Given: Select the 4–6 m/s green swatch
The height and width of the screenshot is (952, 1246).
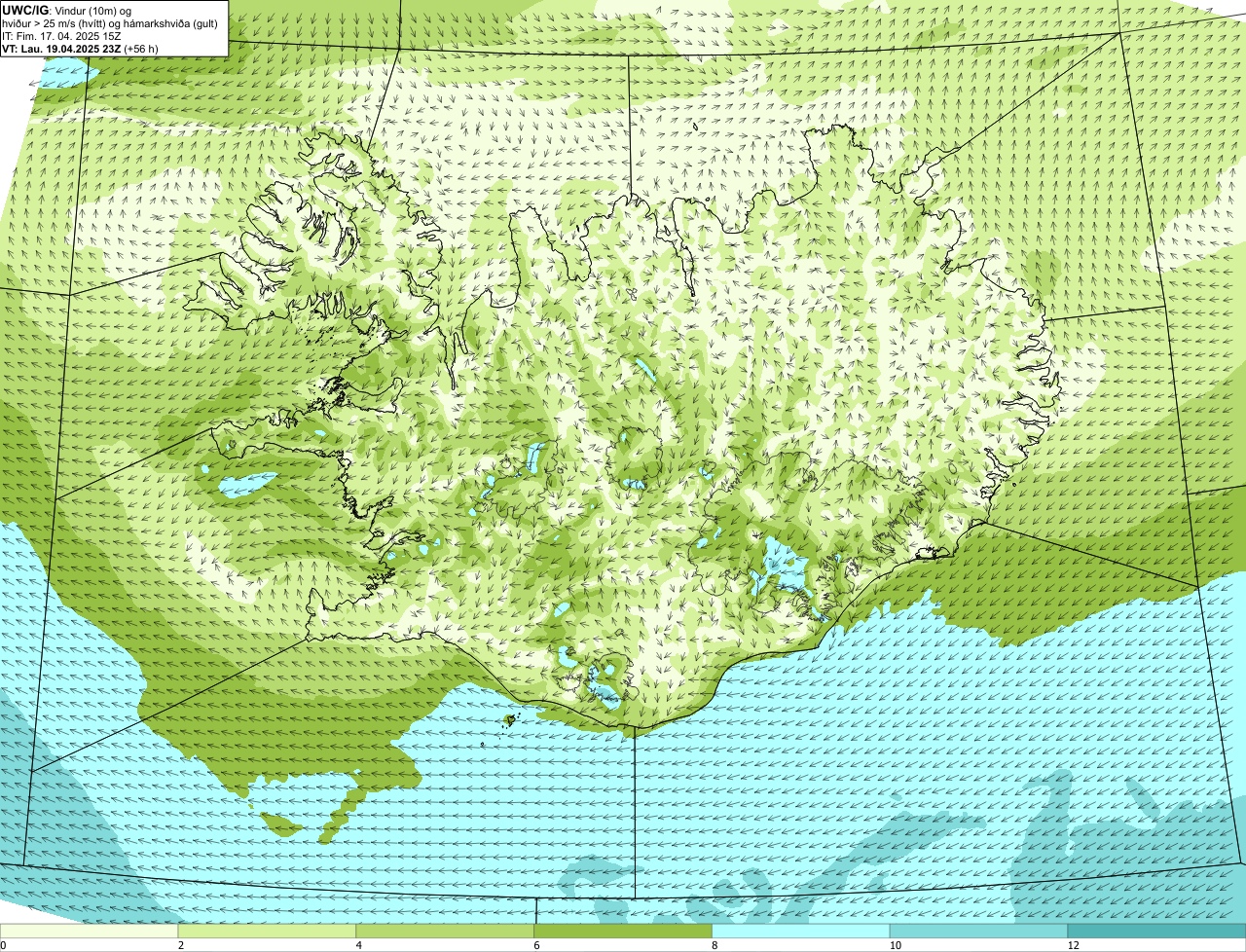Looking at the screenshot, I should [x=446, y=931].
